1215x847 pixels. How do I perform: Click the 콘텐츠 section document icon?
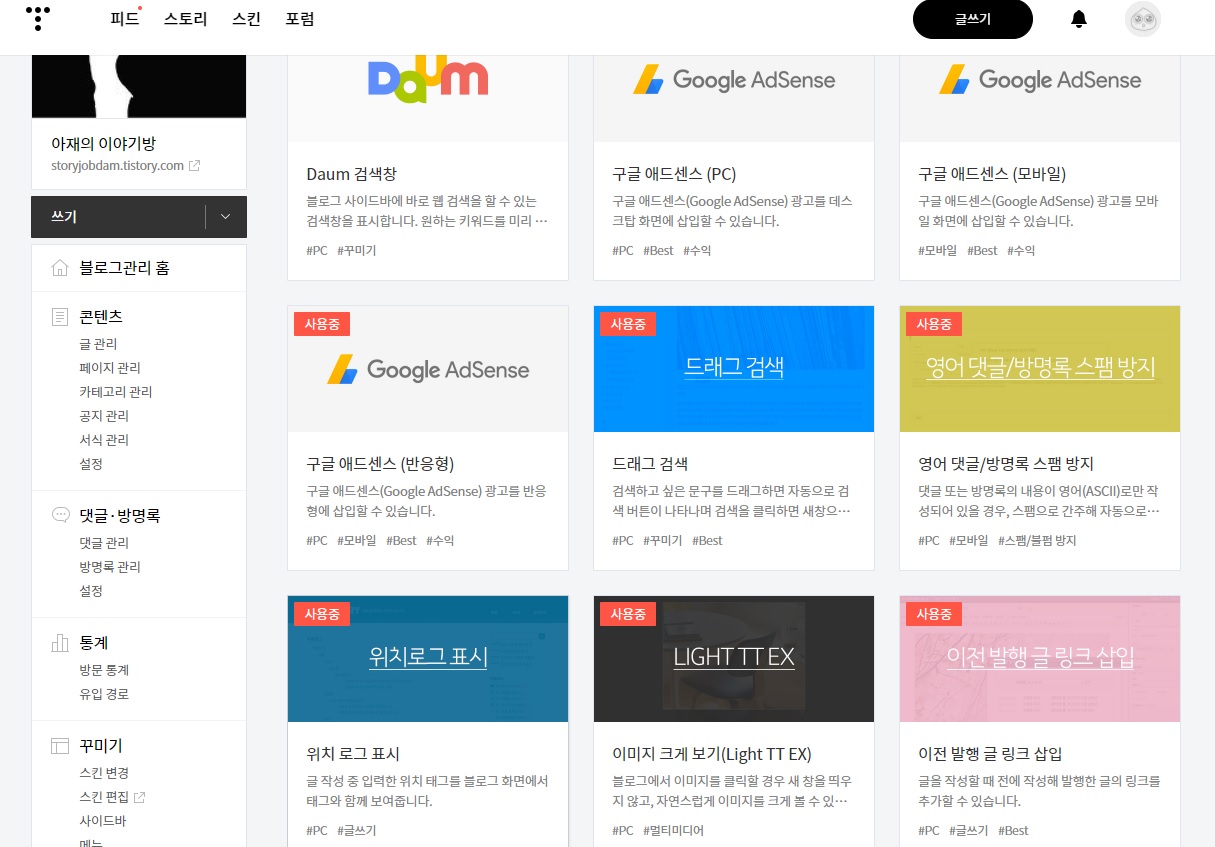click(60, 317)
